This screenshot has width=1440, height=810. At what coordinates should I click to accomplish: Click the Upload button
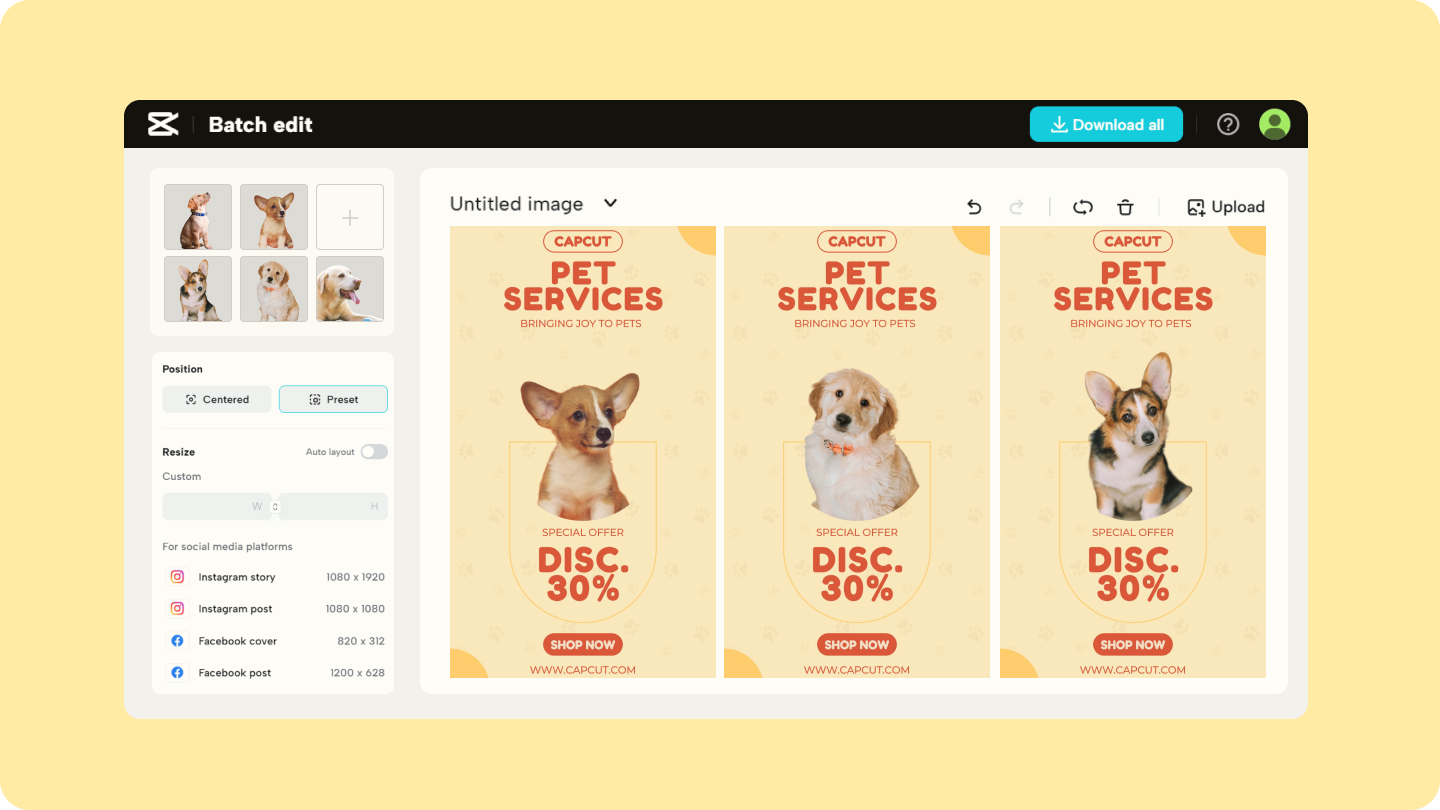1225,207
